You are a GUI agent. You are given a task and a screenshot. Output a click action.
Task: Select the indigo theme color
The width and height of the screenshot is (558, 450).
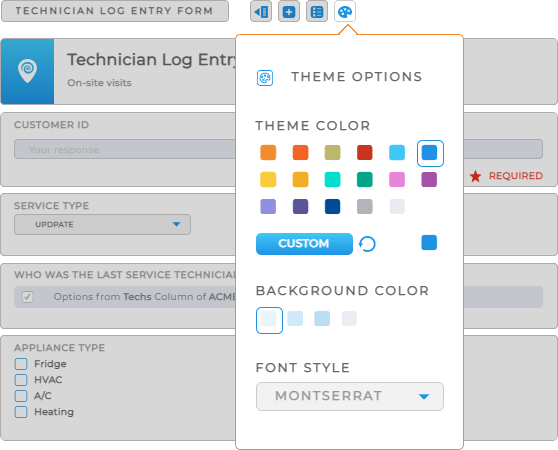[300, 206]
